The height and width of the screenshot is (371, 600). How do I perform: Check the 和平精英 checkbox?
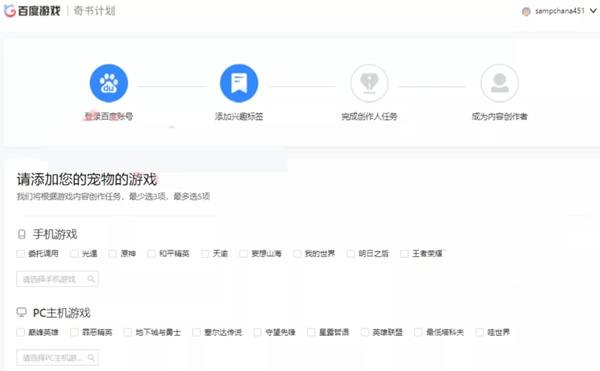coord(152,254)
